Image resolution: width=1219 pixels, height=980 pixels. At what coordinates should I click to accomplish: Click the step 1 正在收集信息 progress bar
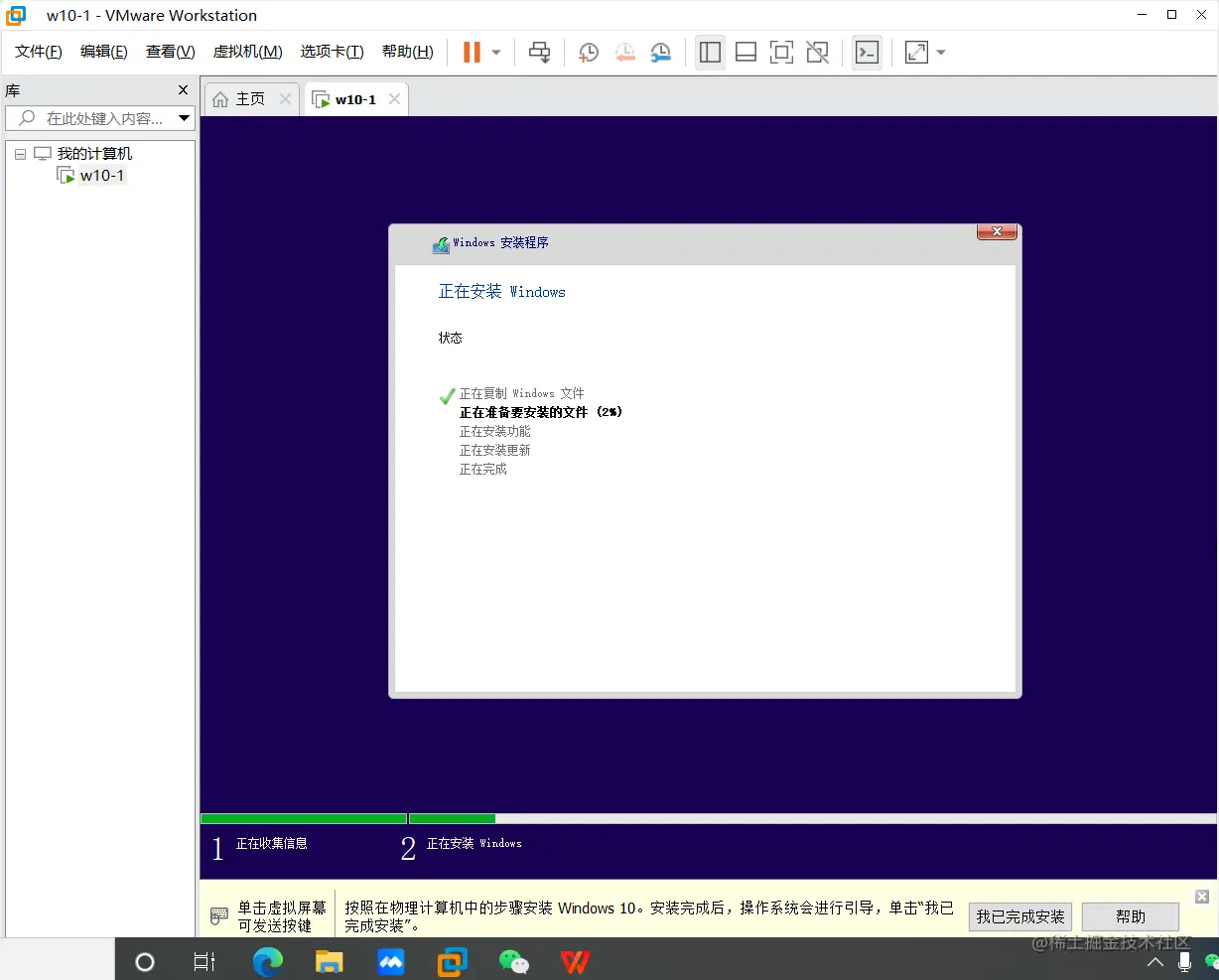304,819
